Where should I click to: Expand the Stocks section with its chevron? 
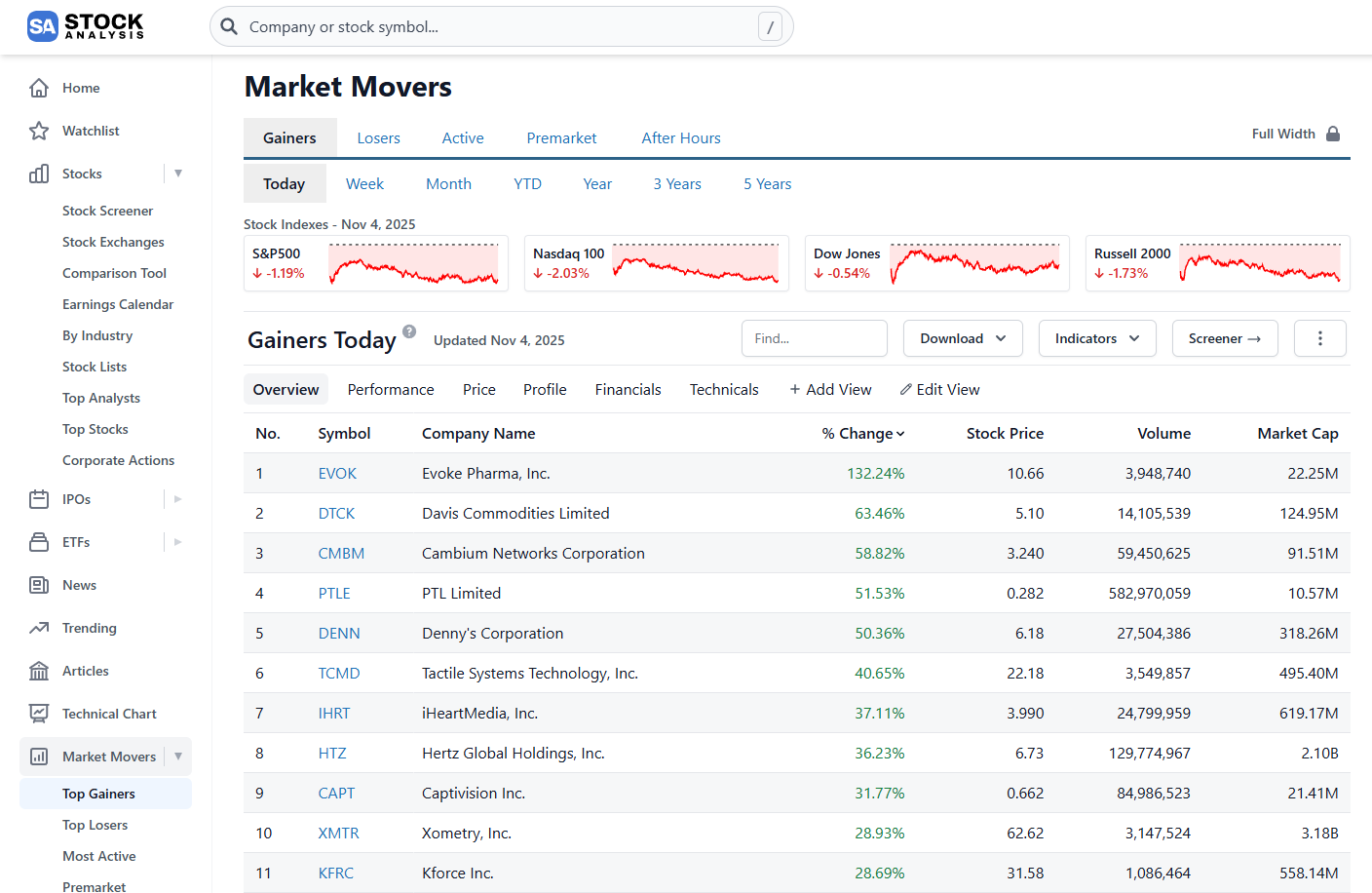click(178, 174)
